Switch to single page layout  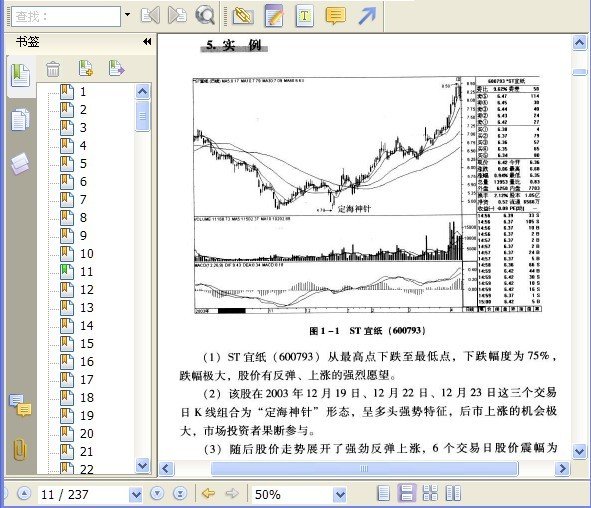[383, 493]
